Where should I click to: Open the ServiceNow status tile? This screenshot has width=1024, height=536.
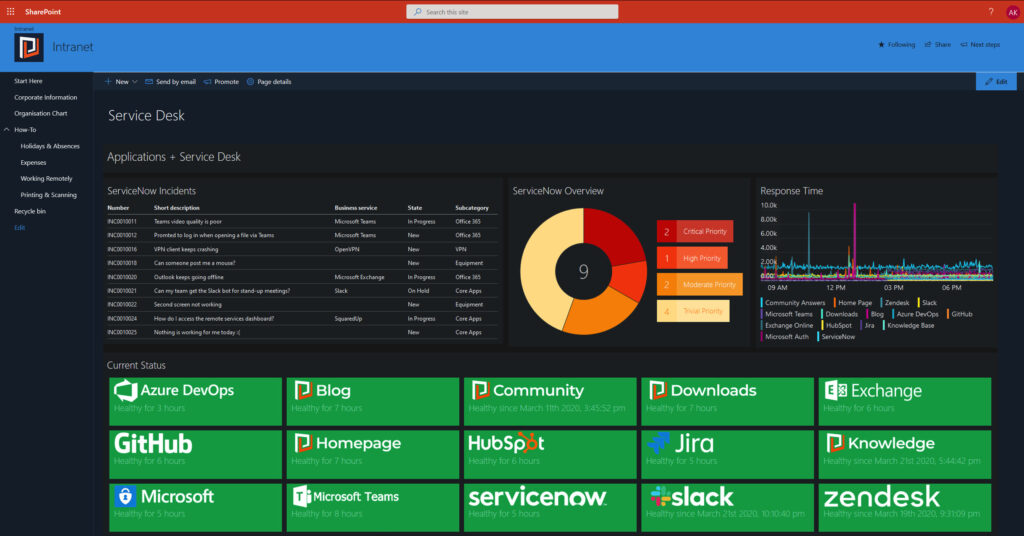[550, 507]
